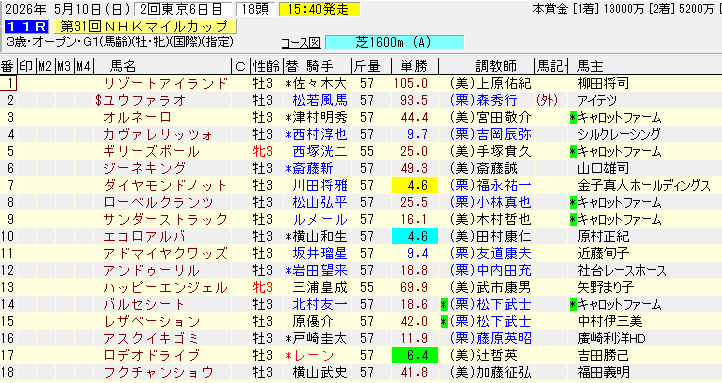Image resolution: width=722 pixels, height=383 pixels.
Task: Select horse オルネーロ
Action: 137,117
